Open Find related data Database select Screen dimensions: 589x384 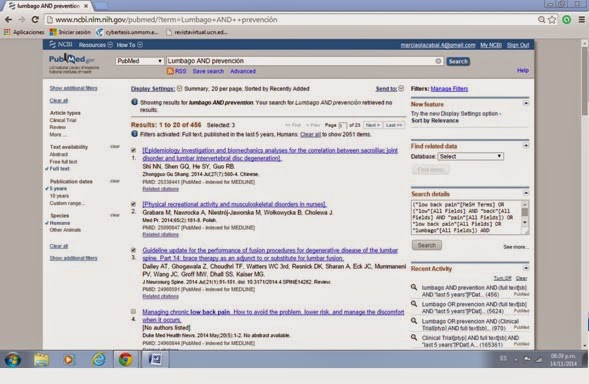(x=471, y=156)
